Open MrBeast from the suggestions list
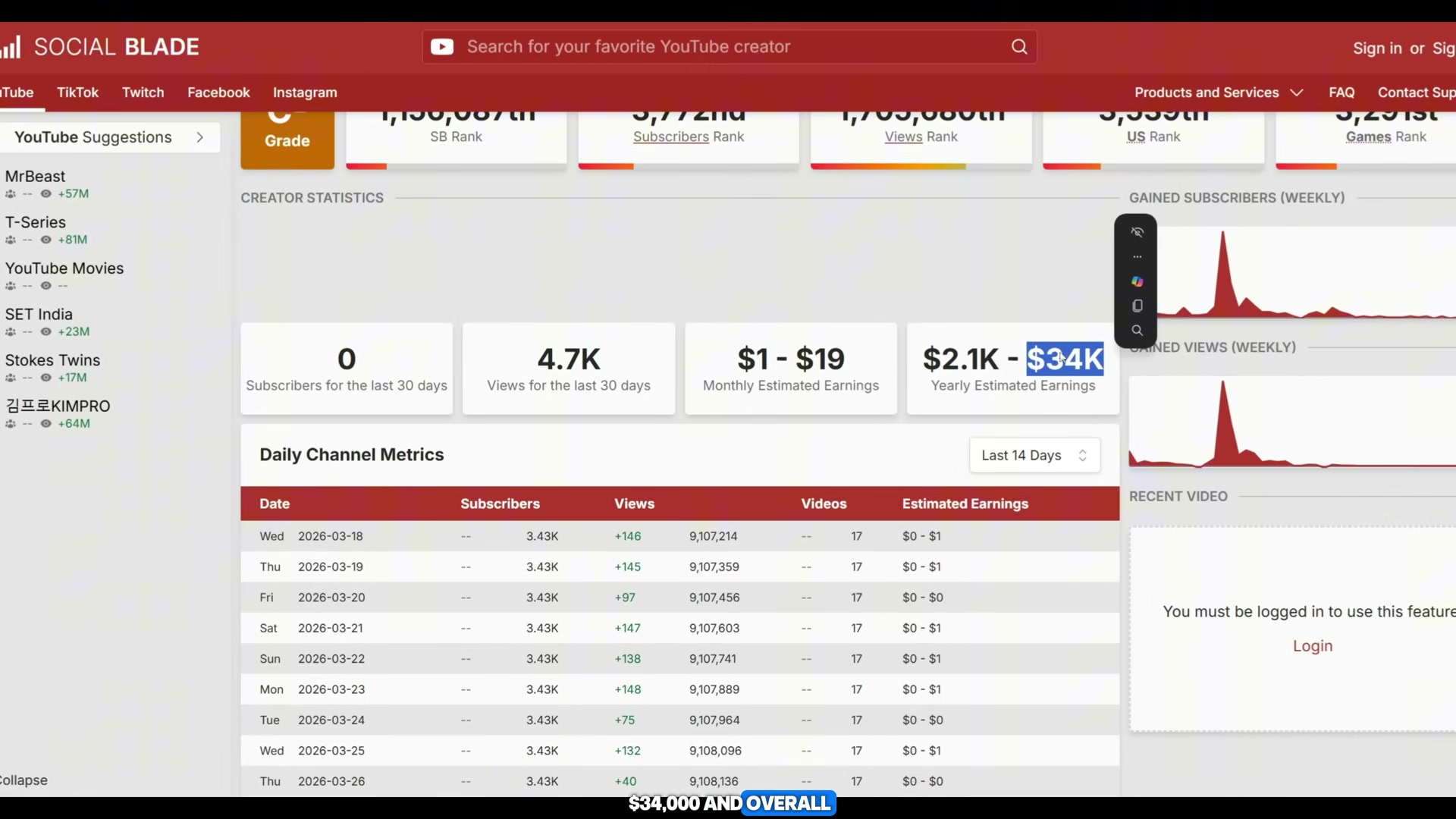The width and height of the screenshot is (1456, 819). (35, 176)
